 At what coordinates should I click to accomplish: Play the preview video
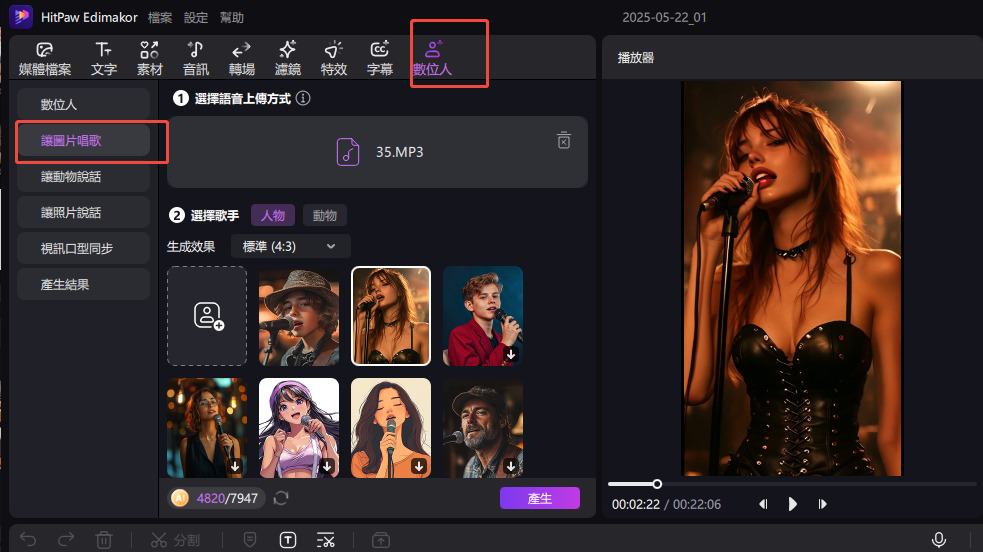(x=792, y=504)
